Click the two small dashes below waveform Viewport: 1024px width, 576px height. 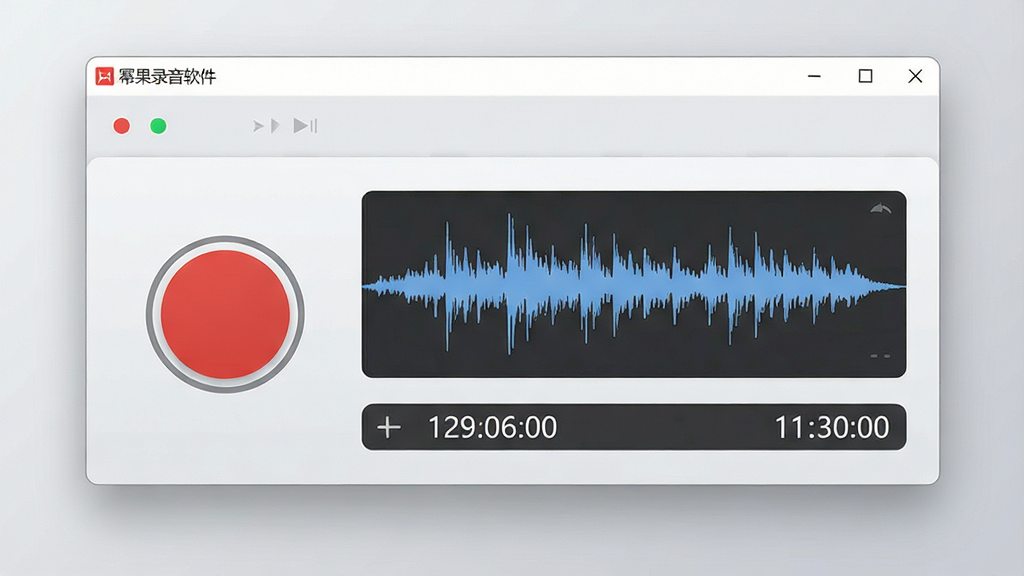pos(880,356)
